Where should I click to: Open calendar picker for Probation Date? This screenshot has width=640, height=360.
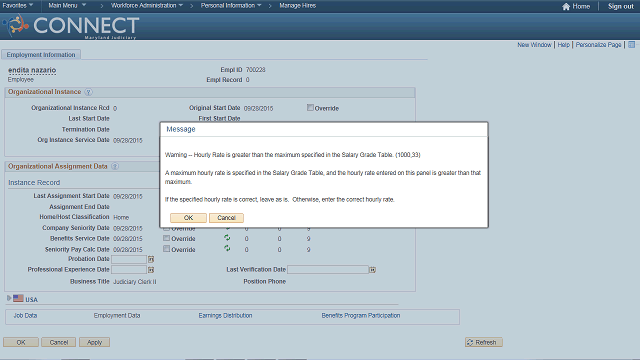(x=151, y=259)
